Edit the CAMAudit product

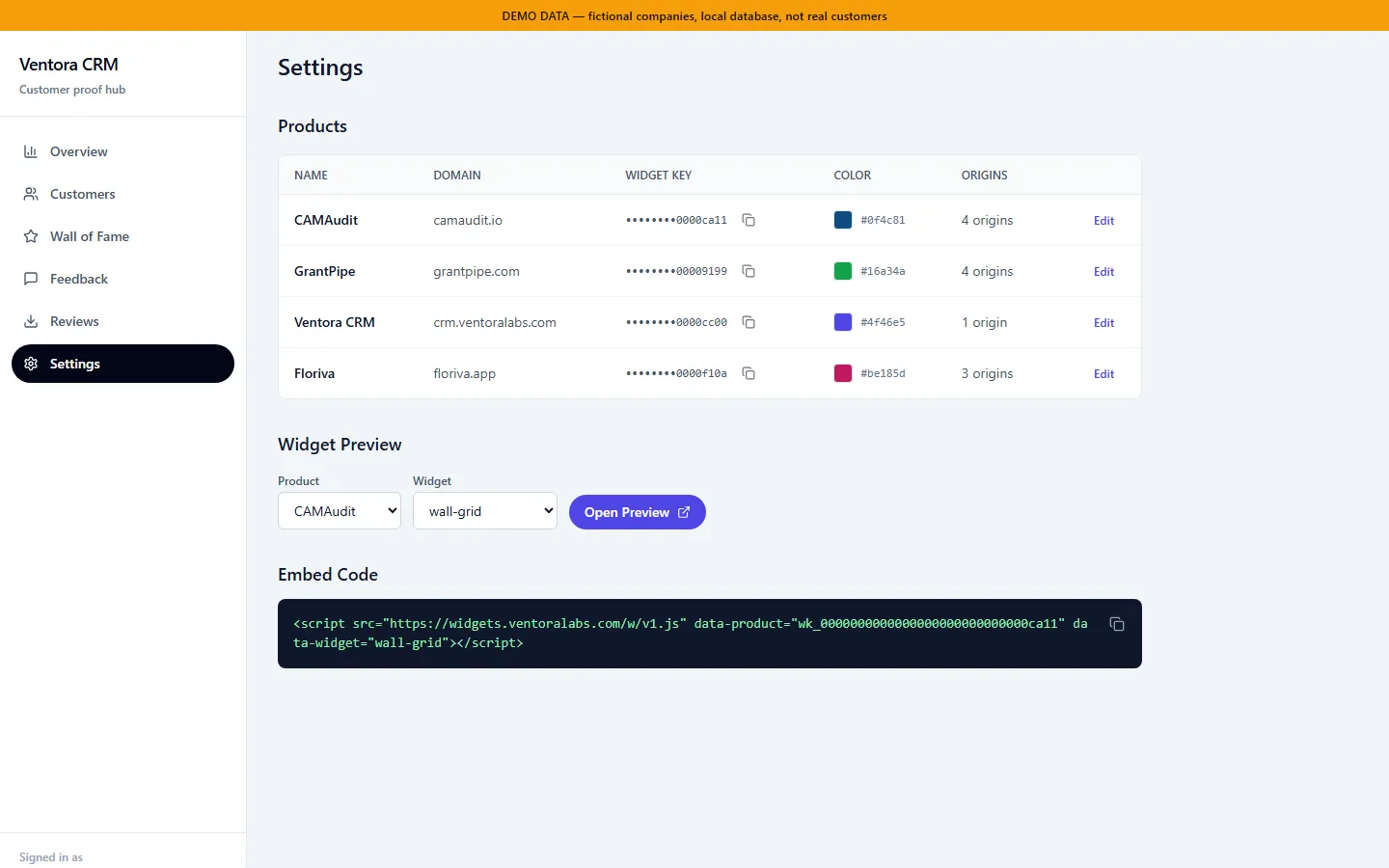coord(1103,221)
